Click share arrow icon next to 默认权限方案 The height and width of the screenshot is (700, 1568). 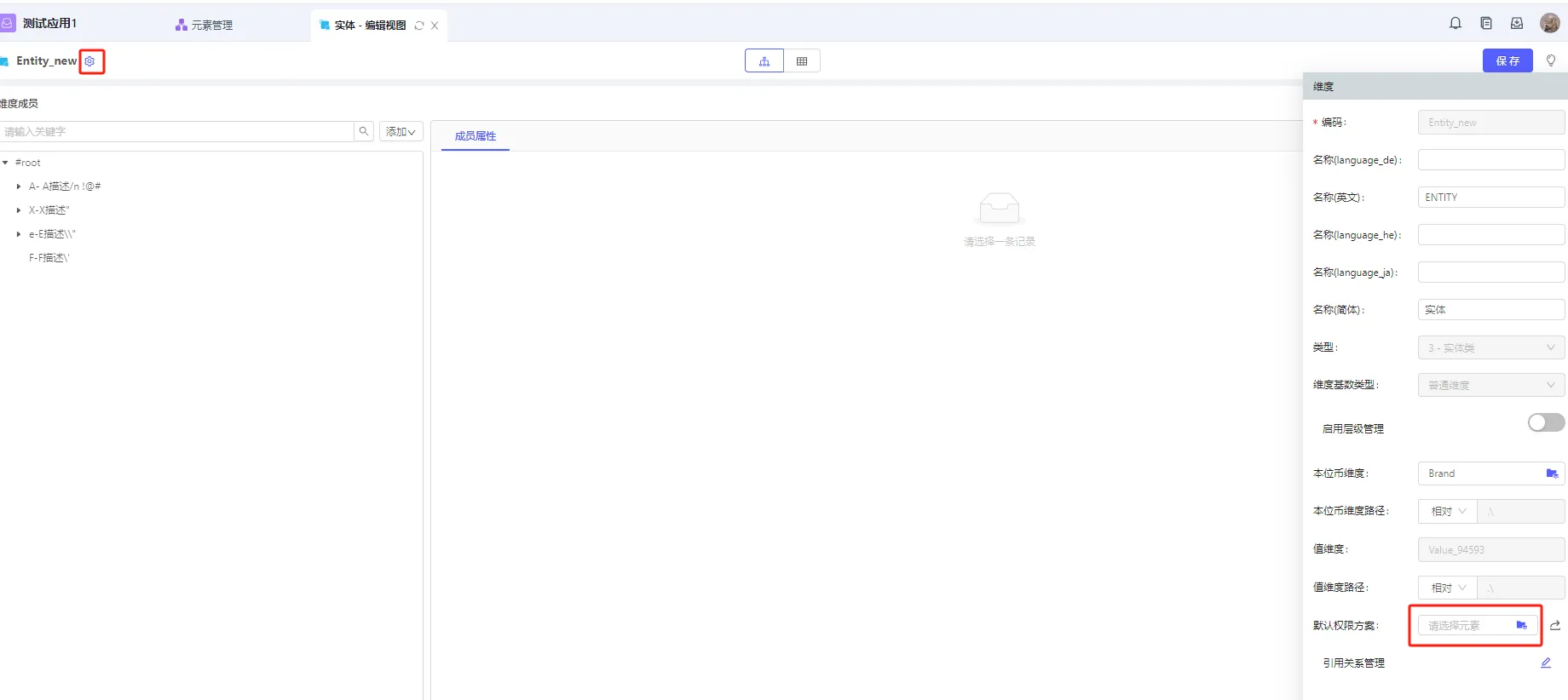tap(1555, 625)
